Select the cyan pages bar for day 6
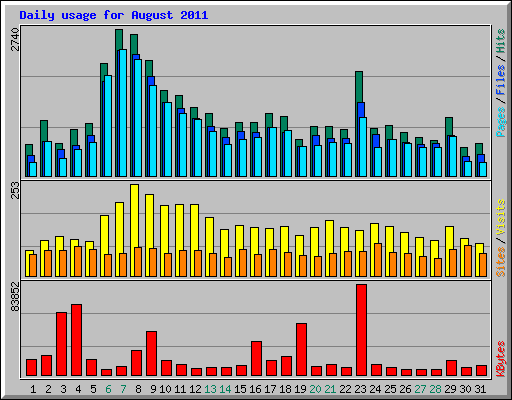Screen dimensions: 512x400 point(108,126)
